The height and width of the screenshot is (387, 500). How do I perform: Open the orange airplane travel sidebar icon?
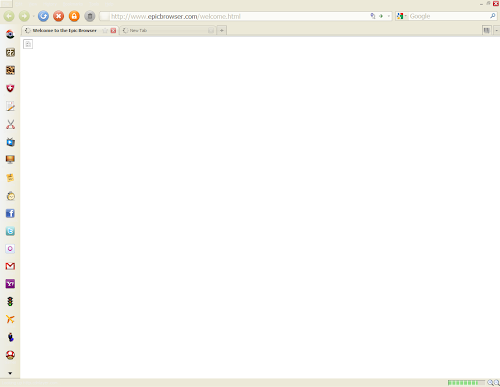(x=10, y=319)
